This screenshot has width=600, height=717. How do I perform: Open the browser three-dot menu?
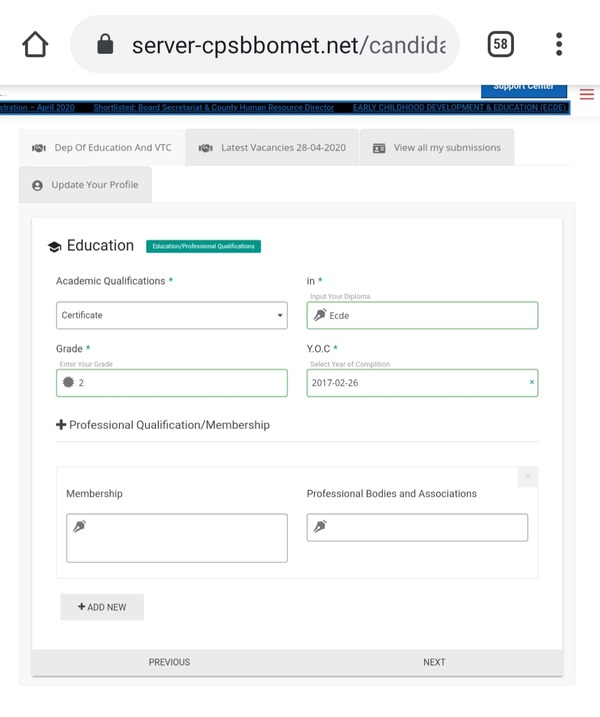559,45
